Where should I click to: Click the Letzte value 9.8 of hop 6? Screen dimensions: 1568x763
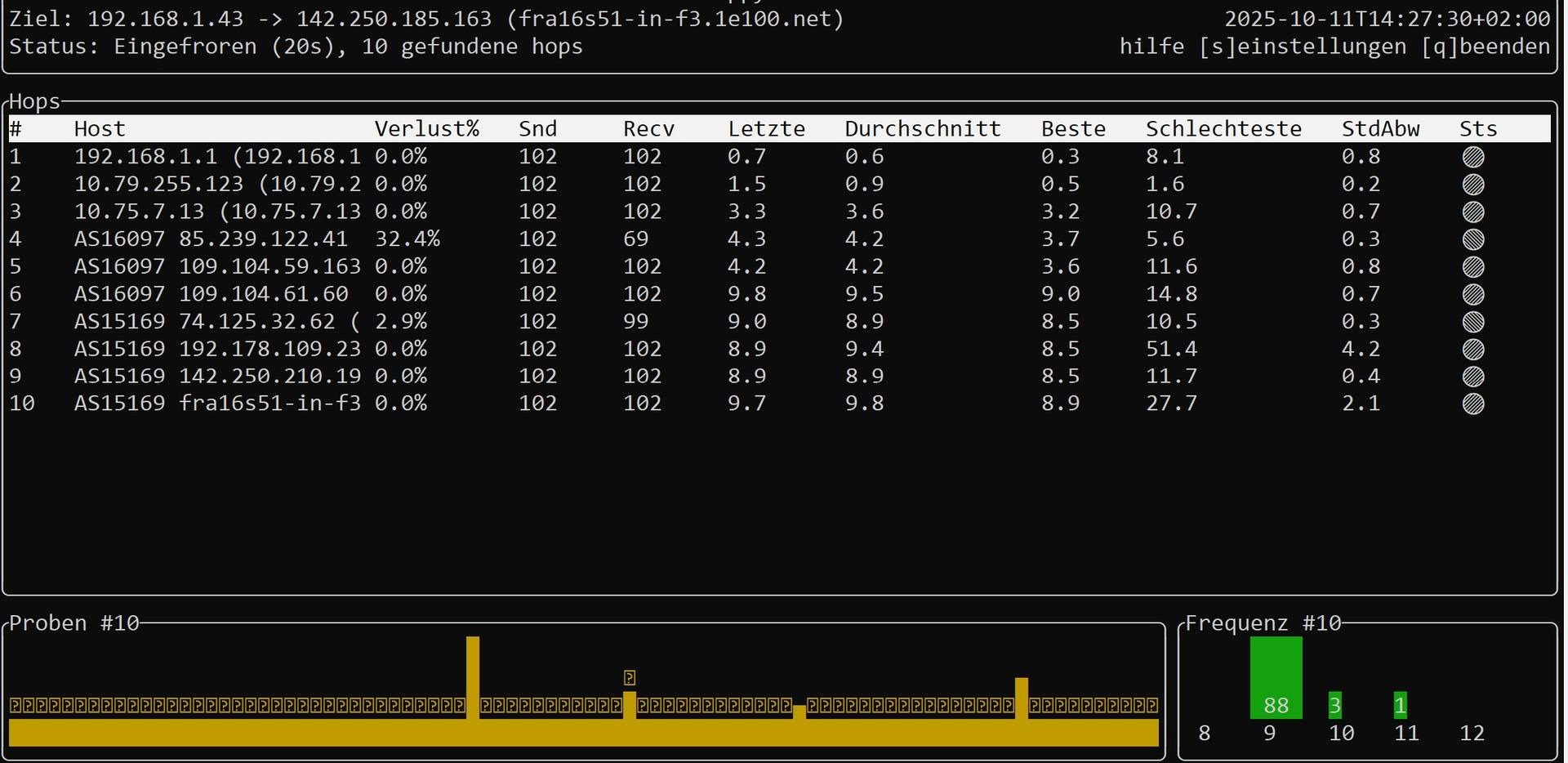[746, 294]
